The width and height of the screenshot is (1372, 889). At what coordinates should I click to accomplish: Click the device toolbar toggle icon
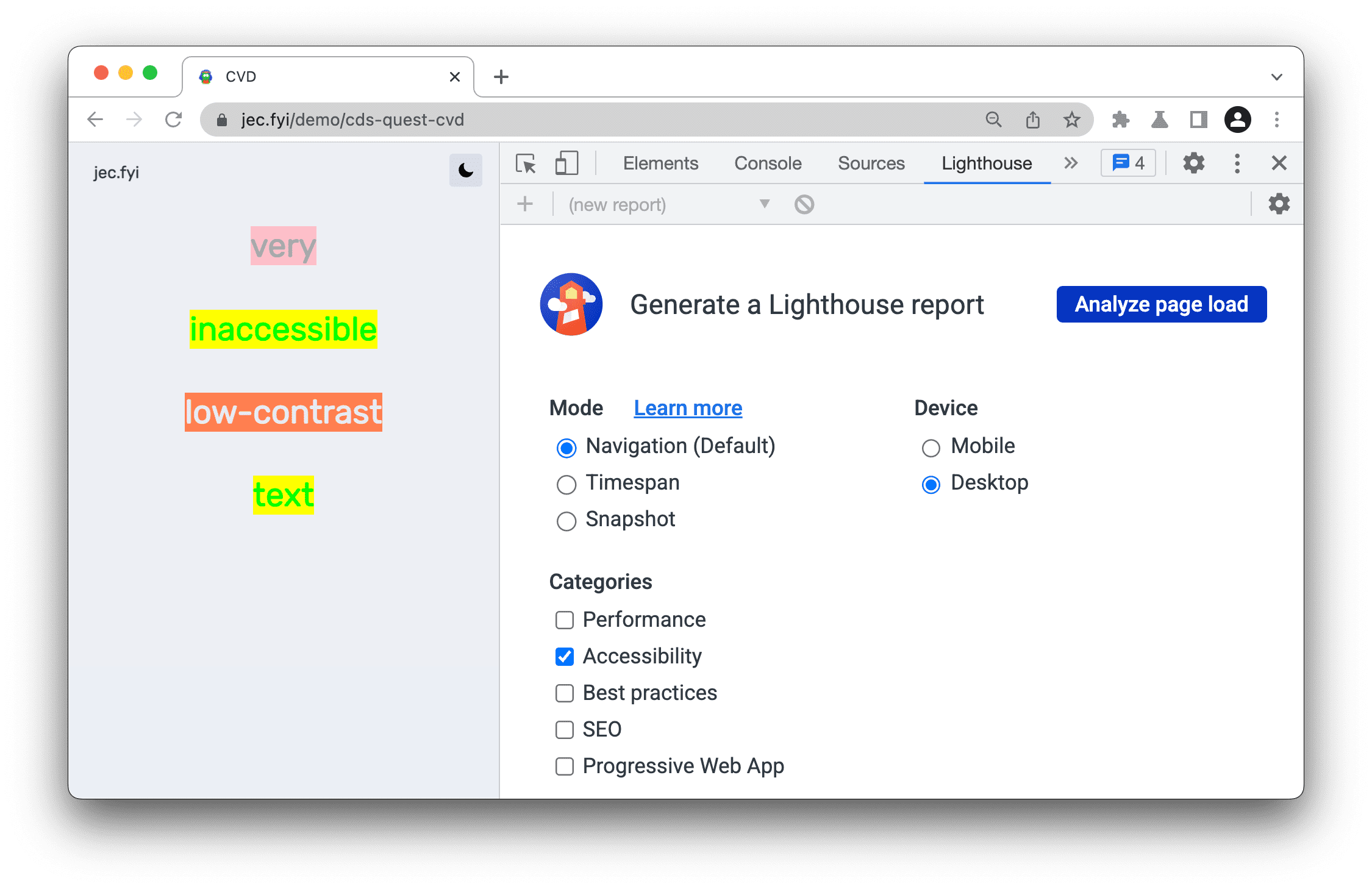pyautogui.click(x=567, y=164)
